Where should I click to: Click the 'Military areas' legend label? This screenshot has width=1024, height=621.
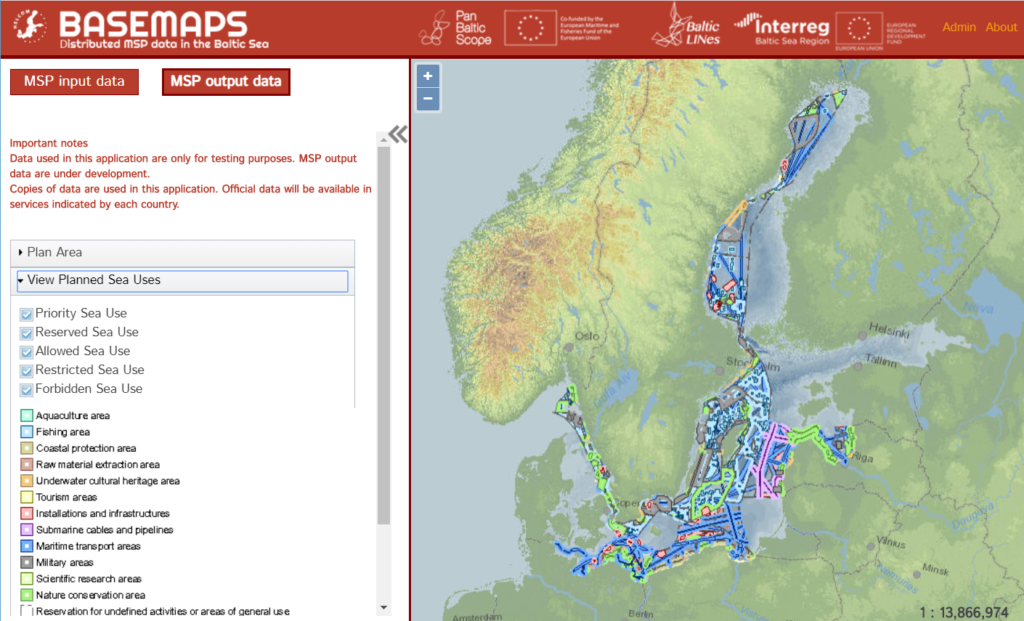[65, 562]
